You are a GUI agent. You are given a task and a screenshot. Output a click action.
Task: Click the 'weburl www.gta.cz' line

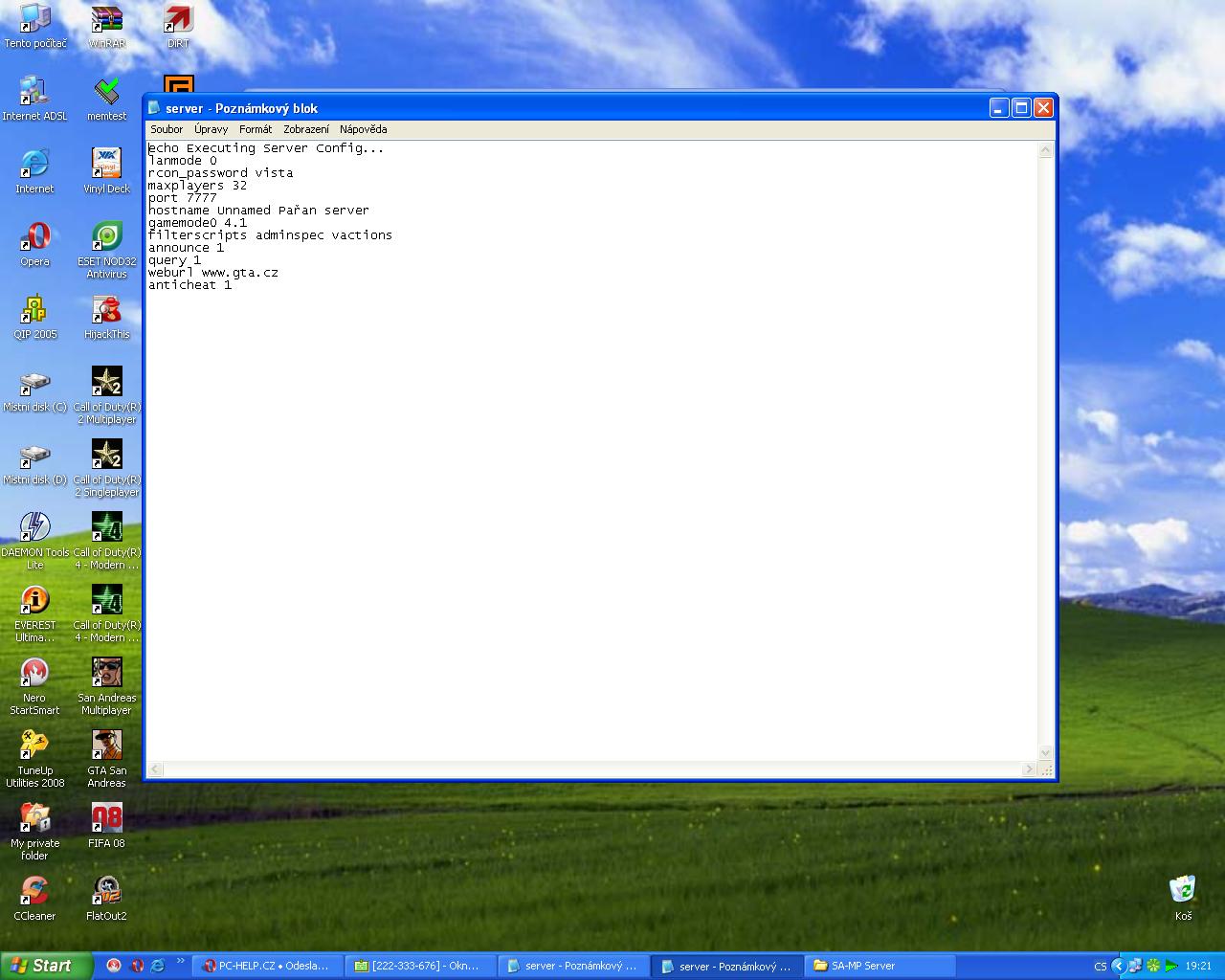213,273
